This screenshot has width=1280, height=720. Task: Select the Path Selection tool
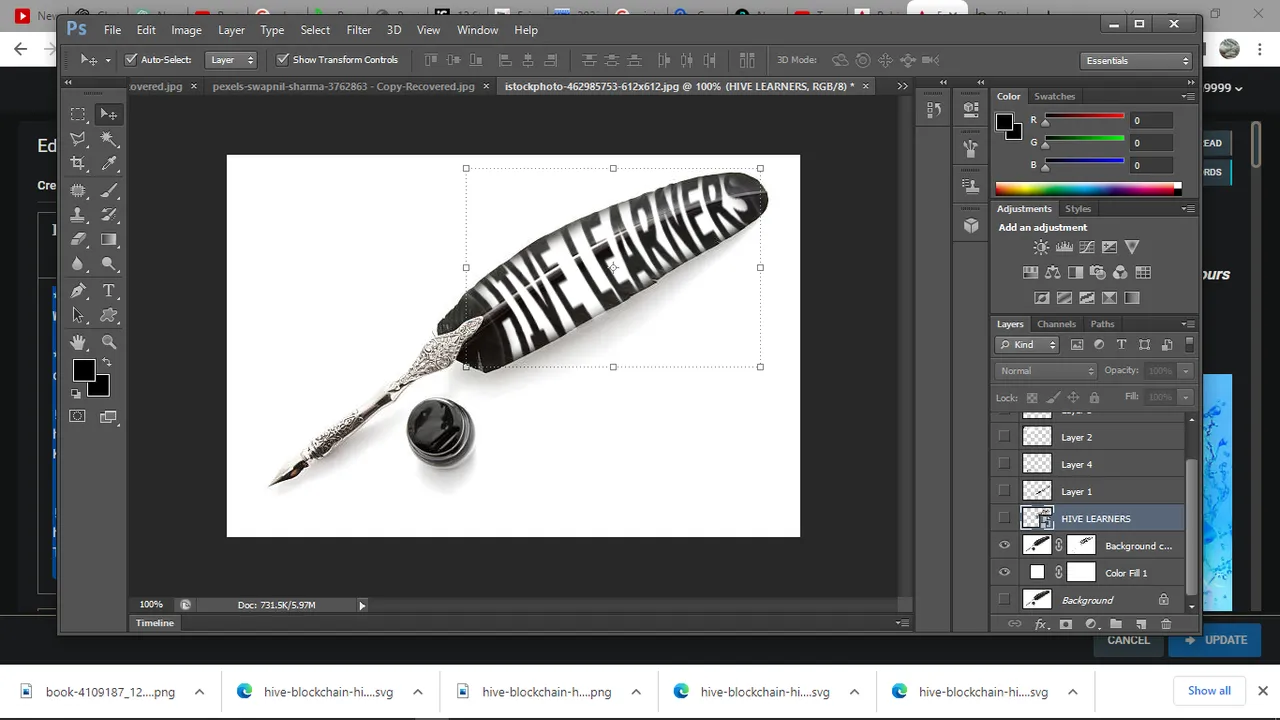(78, 316)
